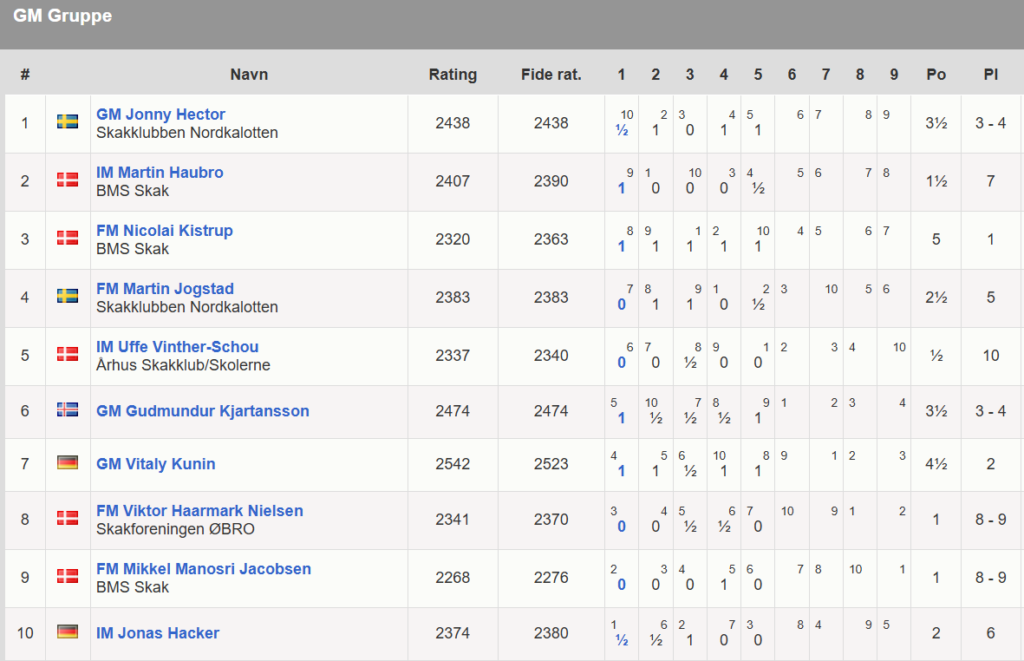
Task: Select the FM Mikkel Manosri Jacobsen link
Action: (x=203, y=569)
